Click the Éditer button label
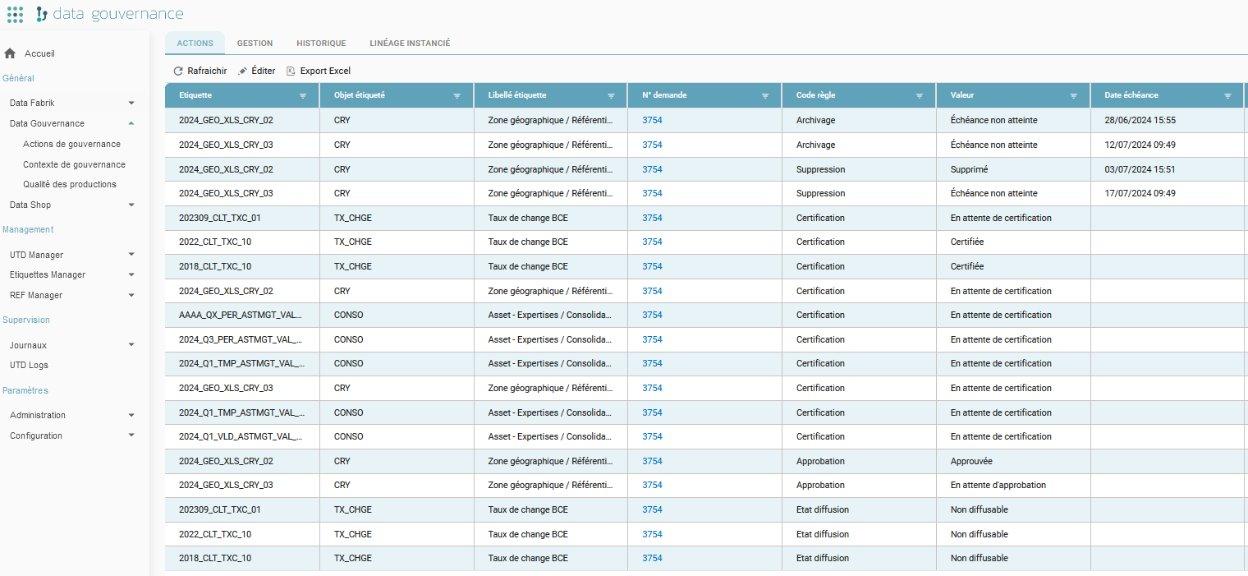This screenshot has width=1248, height=576. [263, 71]
